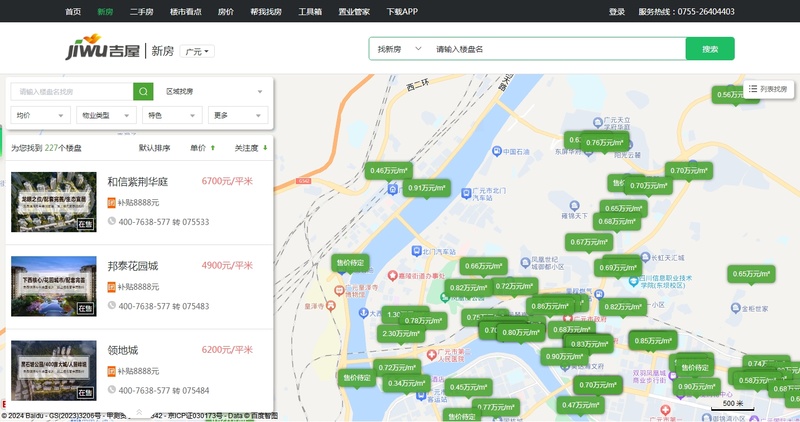Open the 广元 city selector dropdown

tap(199, 51)
